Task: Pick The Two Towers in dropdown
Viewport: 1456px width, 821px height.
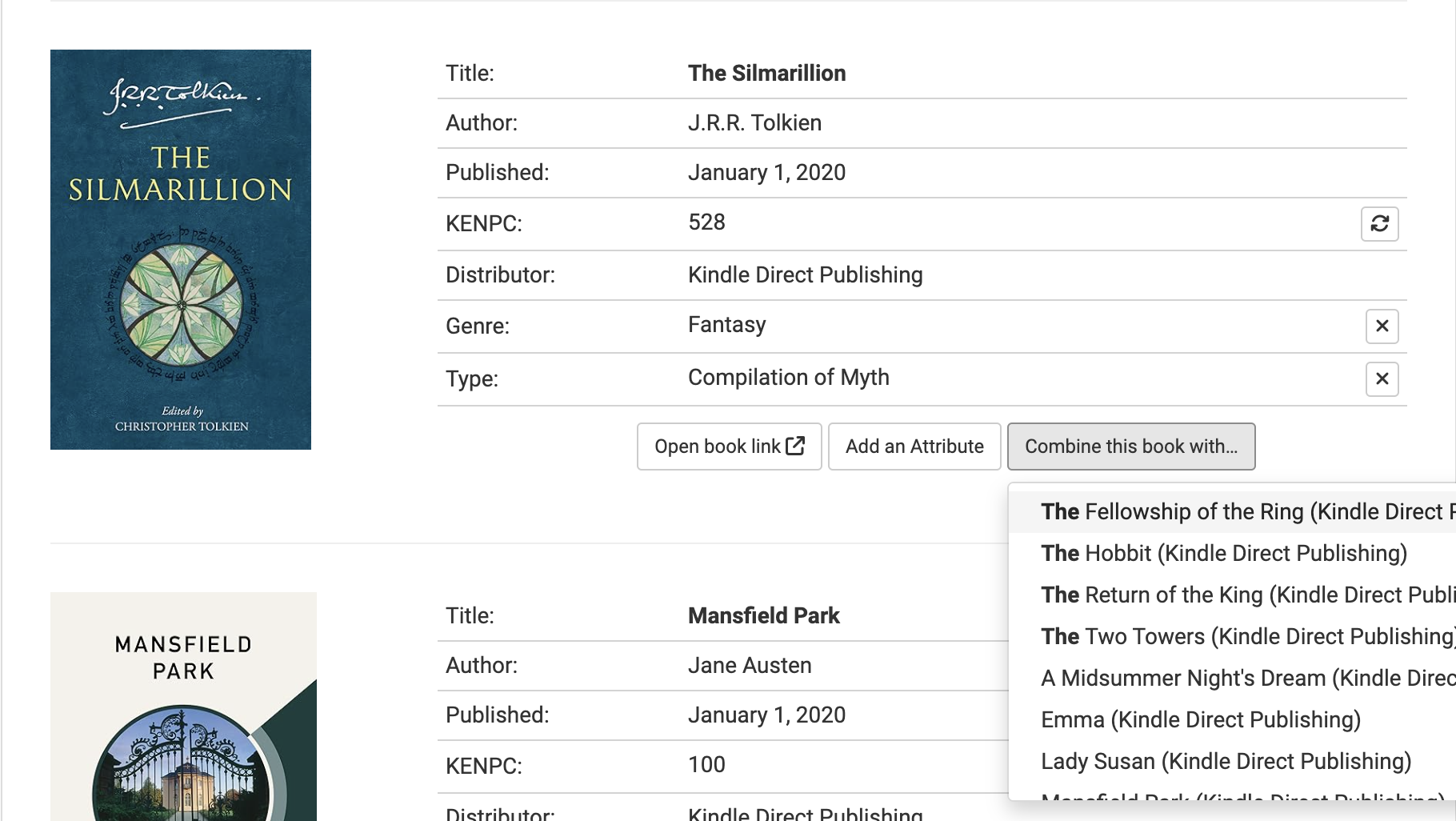Action: [1232, 636]
